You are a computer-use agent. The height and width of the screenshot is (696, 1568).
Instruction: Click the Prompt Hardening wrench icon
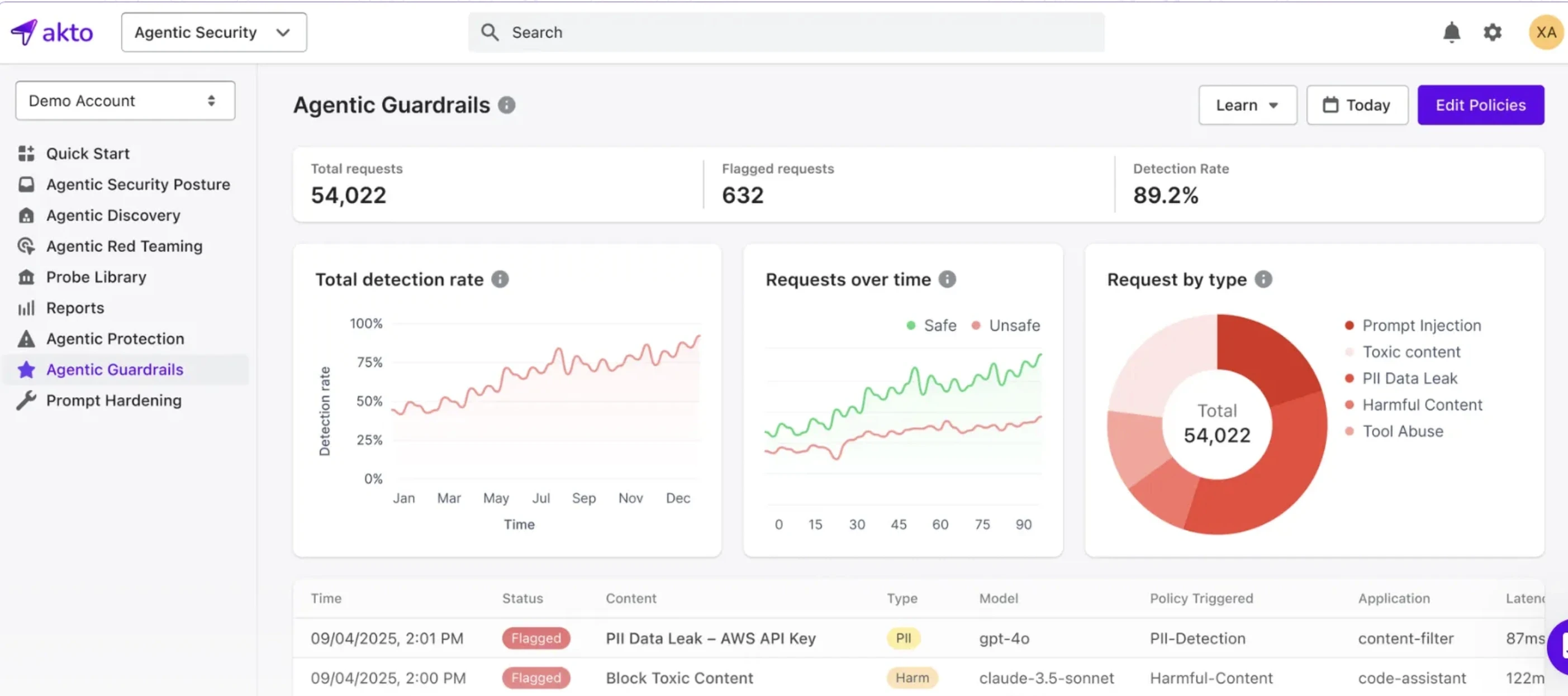click(26, 401)
